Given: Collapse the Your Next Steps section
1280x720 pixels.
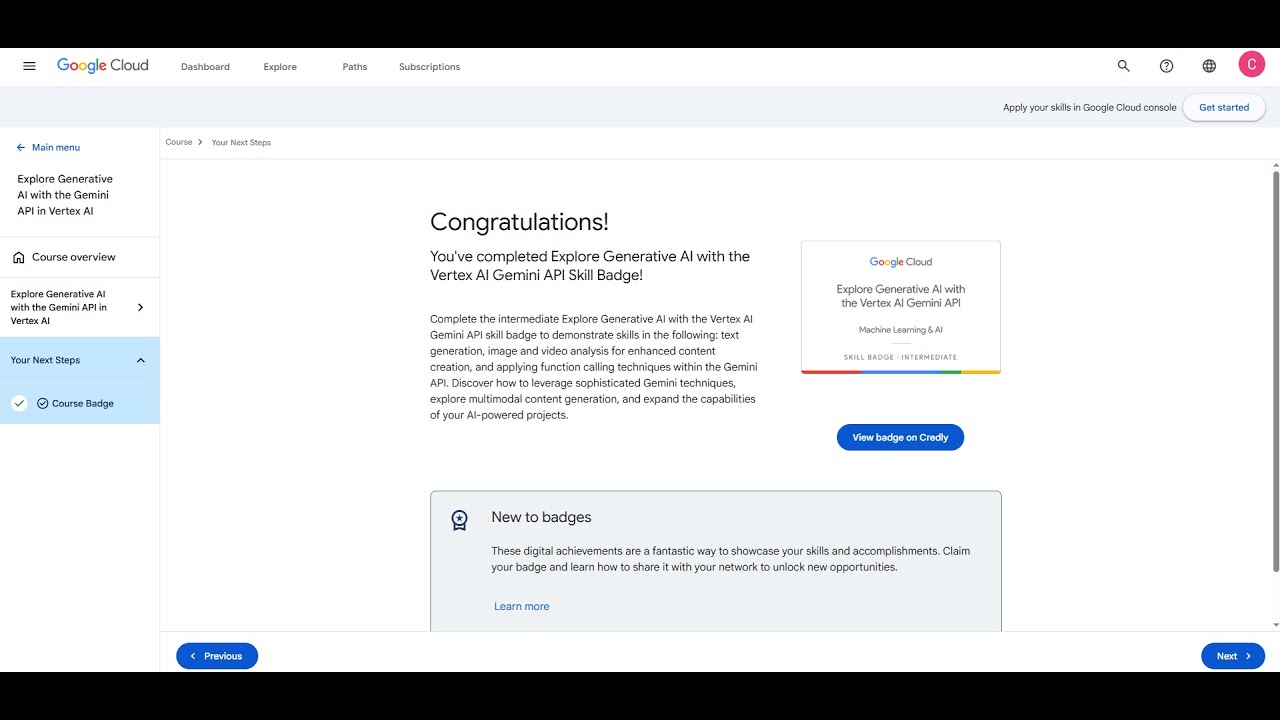Looking at the screenshot, I should point(140,360).
